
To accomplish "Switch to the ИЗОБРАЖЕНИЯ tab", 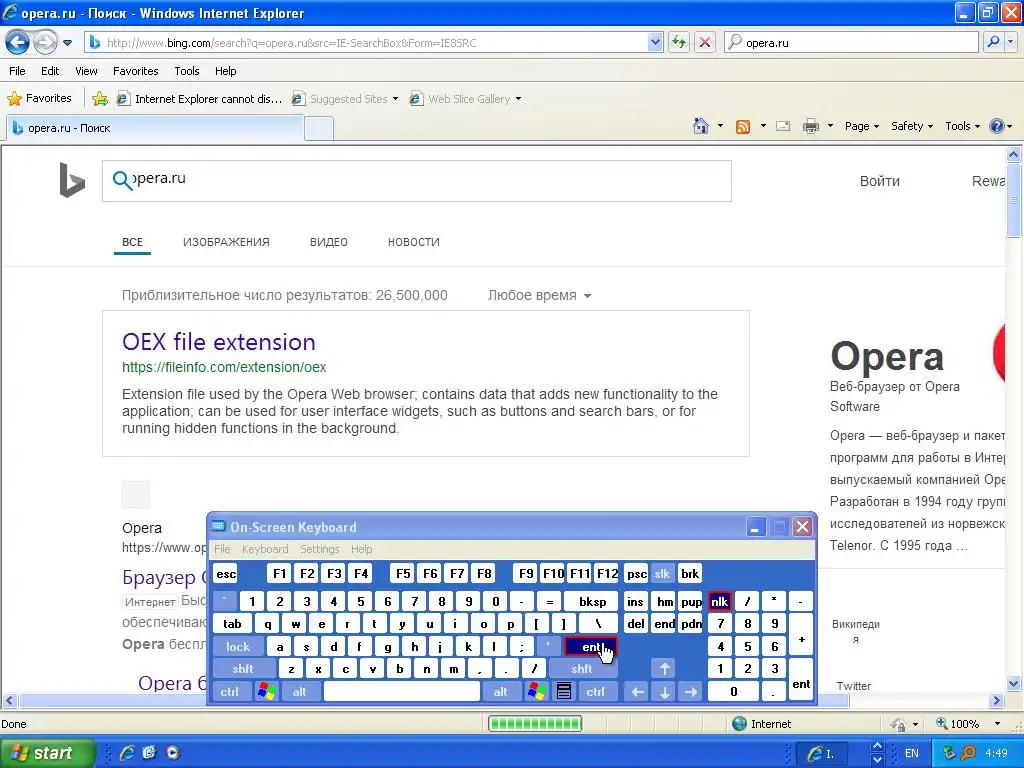I will click(x=226, y=242).
